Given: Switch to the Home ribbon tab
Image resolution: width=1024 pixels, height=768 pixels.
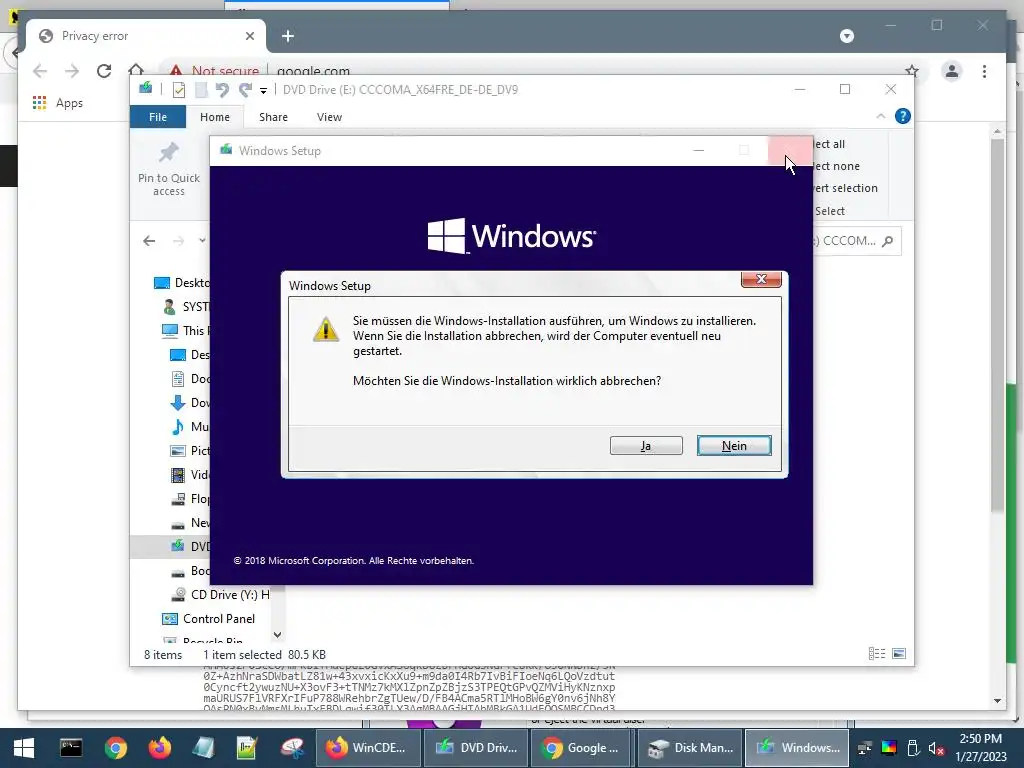Looking at the screenshot, I should [x=215, y=117].
